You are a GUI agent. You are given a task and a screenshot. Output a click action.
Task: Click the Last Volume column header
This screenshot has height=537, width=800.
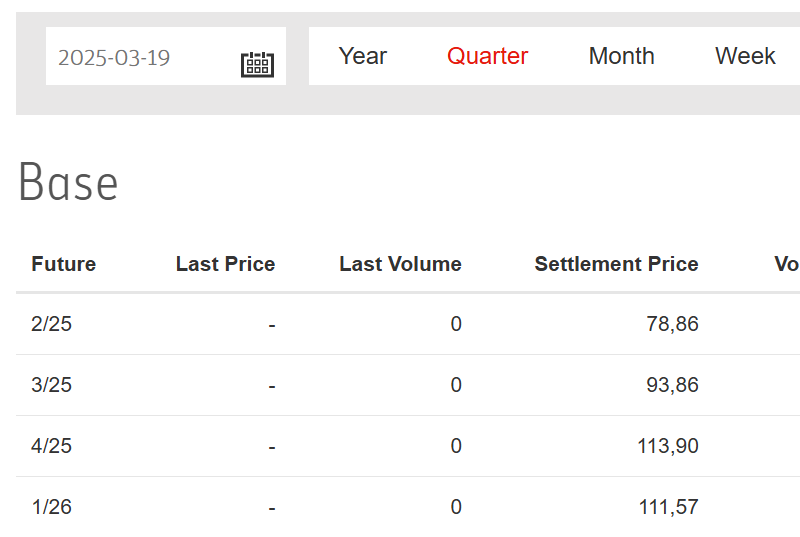click(x=401, y=264)
